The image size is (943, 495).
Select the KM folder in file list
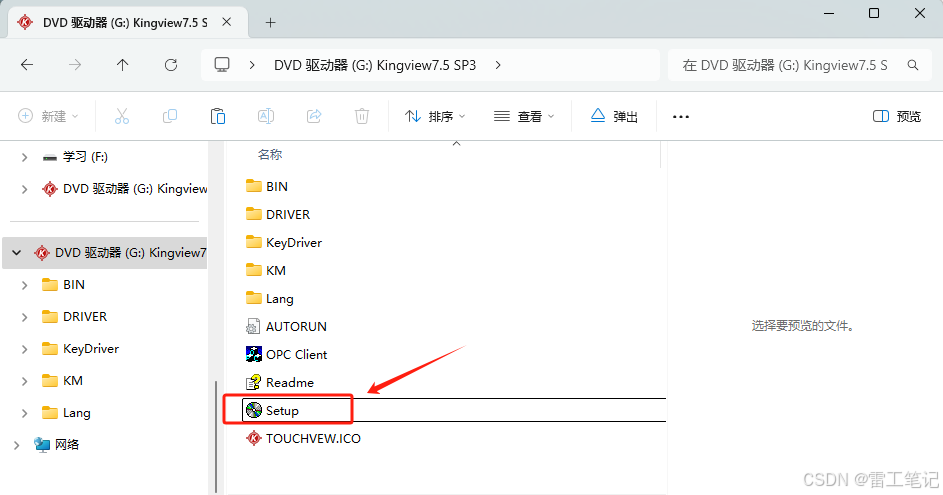click(266, 271)
